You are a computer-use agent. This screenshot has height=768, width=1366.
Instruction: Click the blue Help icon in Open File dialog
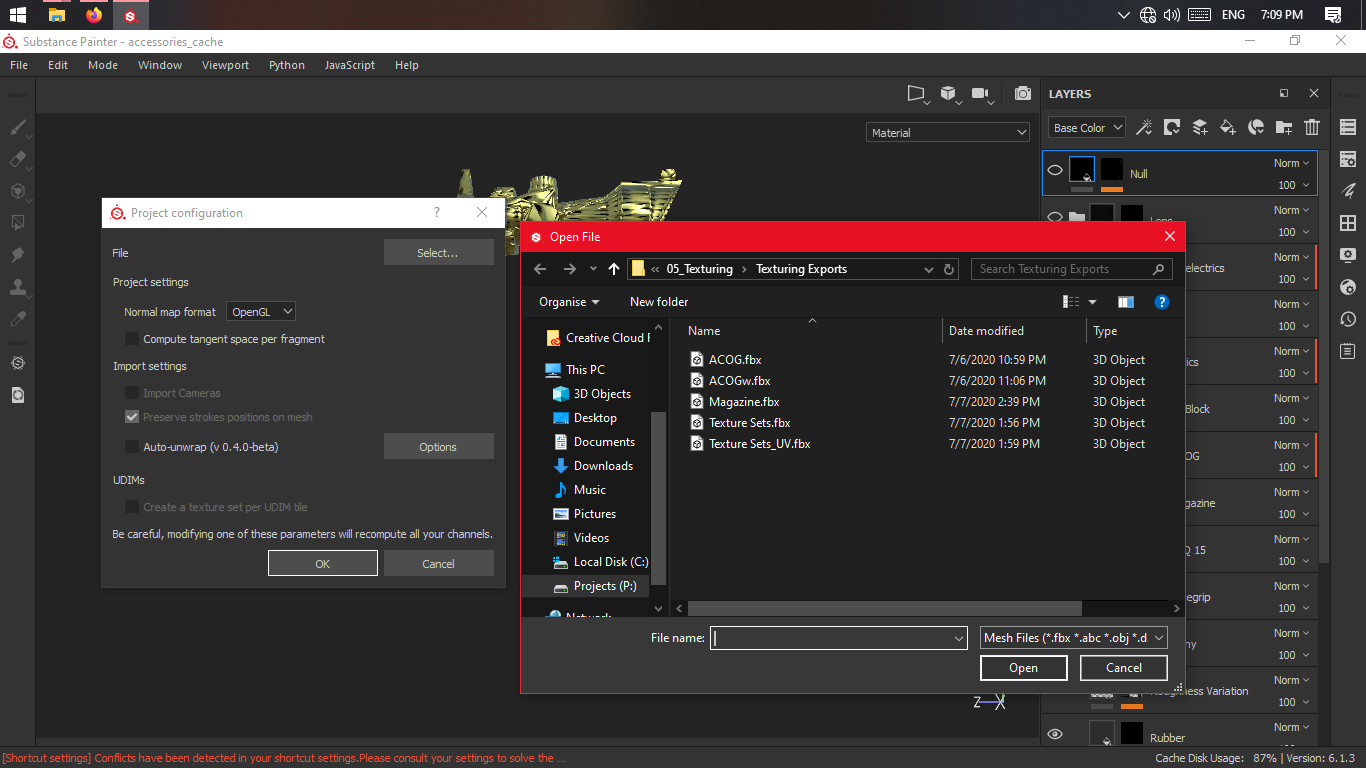pyautogui.click(x=1162, y=302)
